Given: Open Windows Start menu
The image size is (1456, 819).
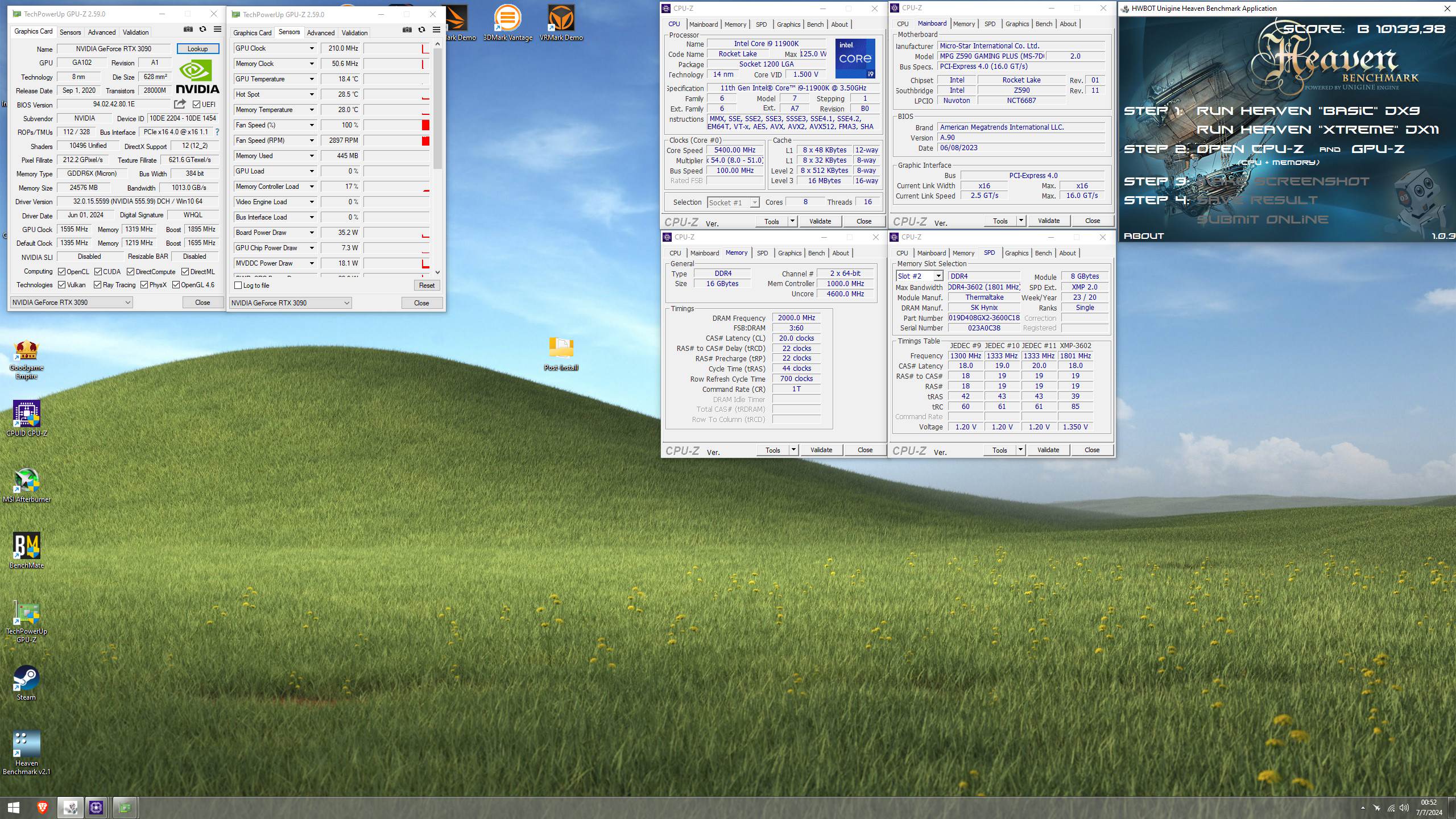Looking at the screenshot, I should click(14, 808).
